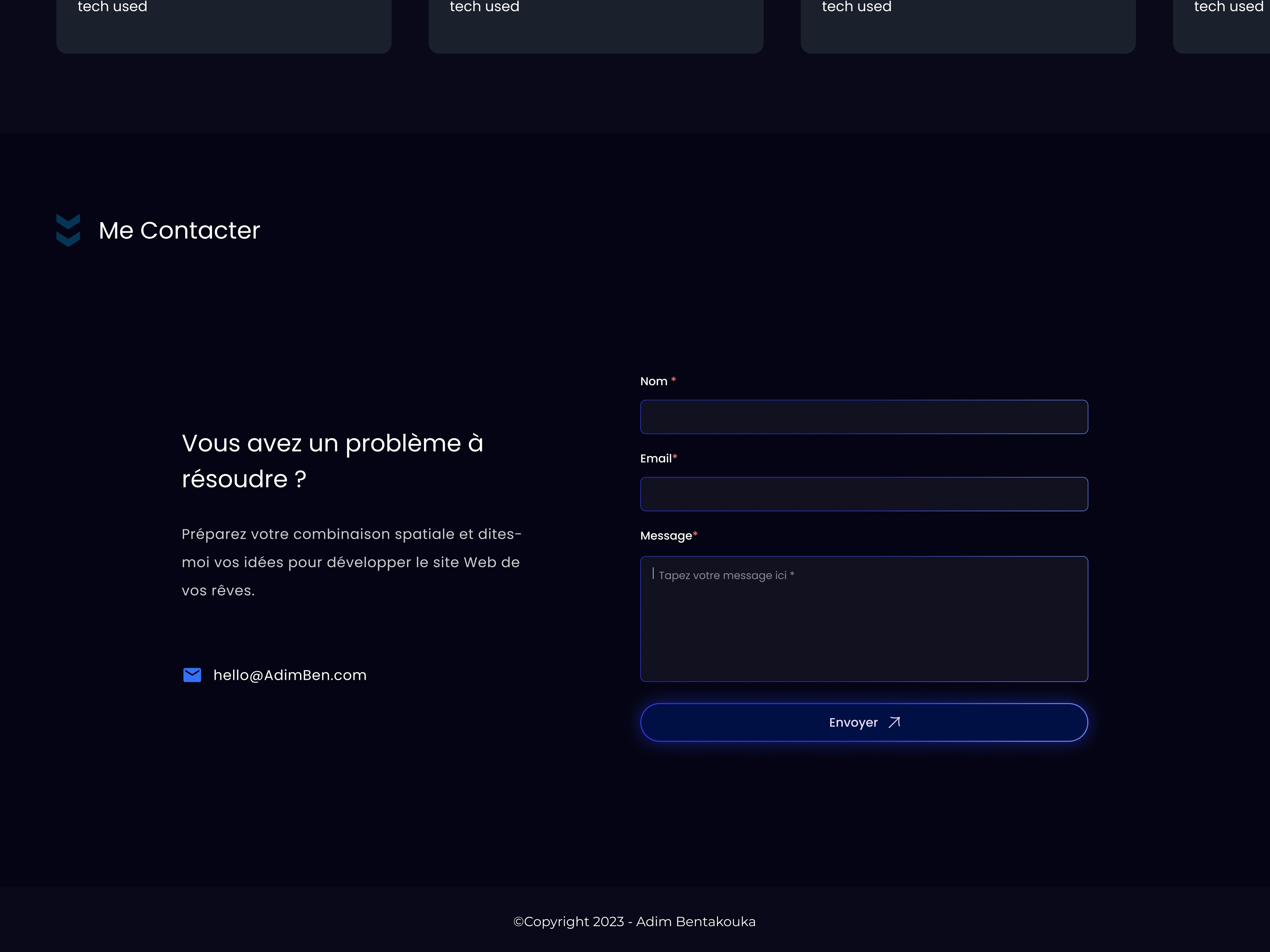Click the Copyright 2023 footer text
Screen dimensions: 1270x952
[634, 921]
